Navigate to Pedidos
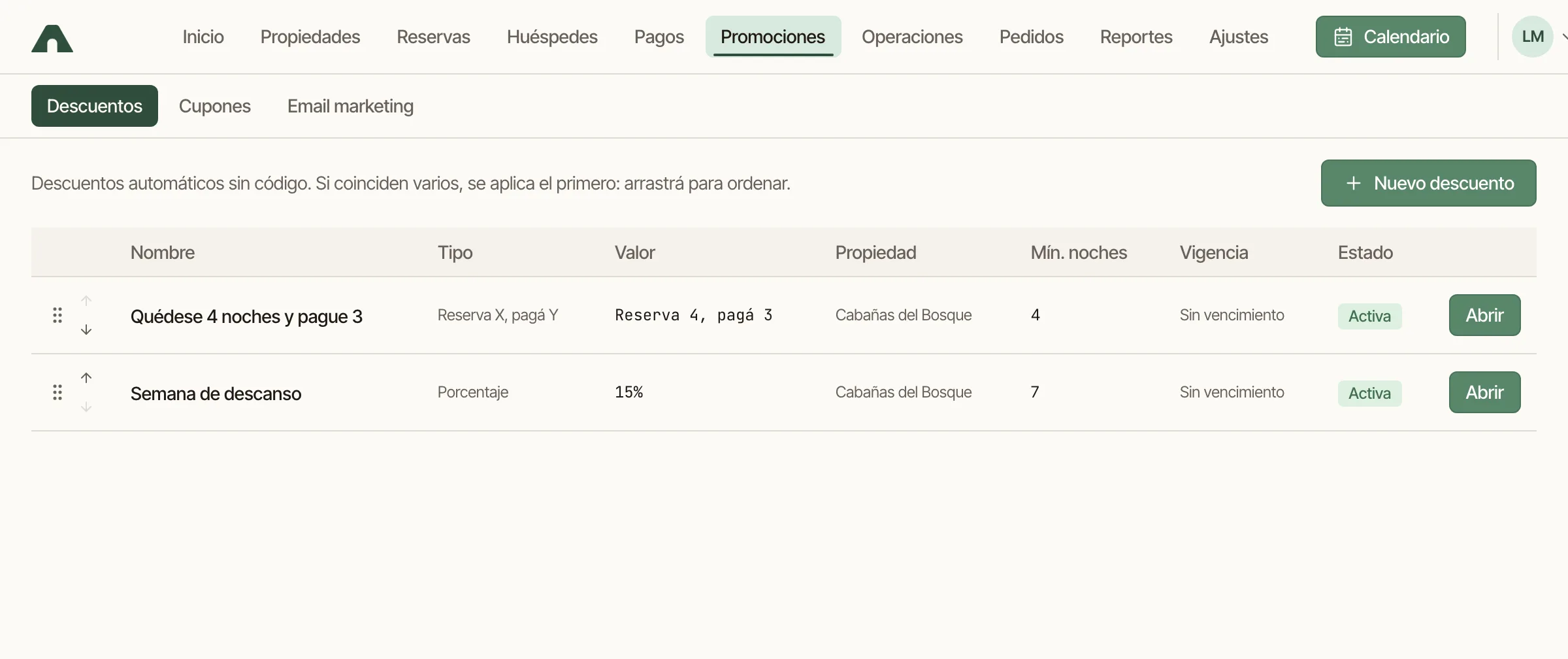Screen dimensions: 1568x659 [x=1031, y=37]
